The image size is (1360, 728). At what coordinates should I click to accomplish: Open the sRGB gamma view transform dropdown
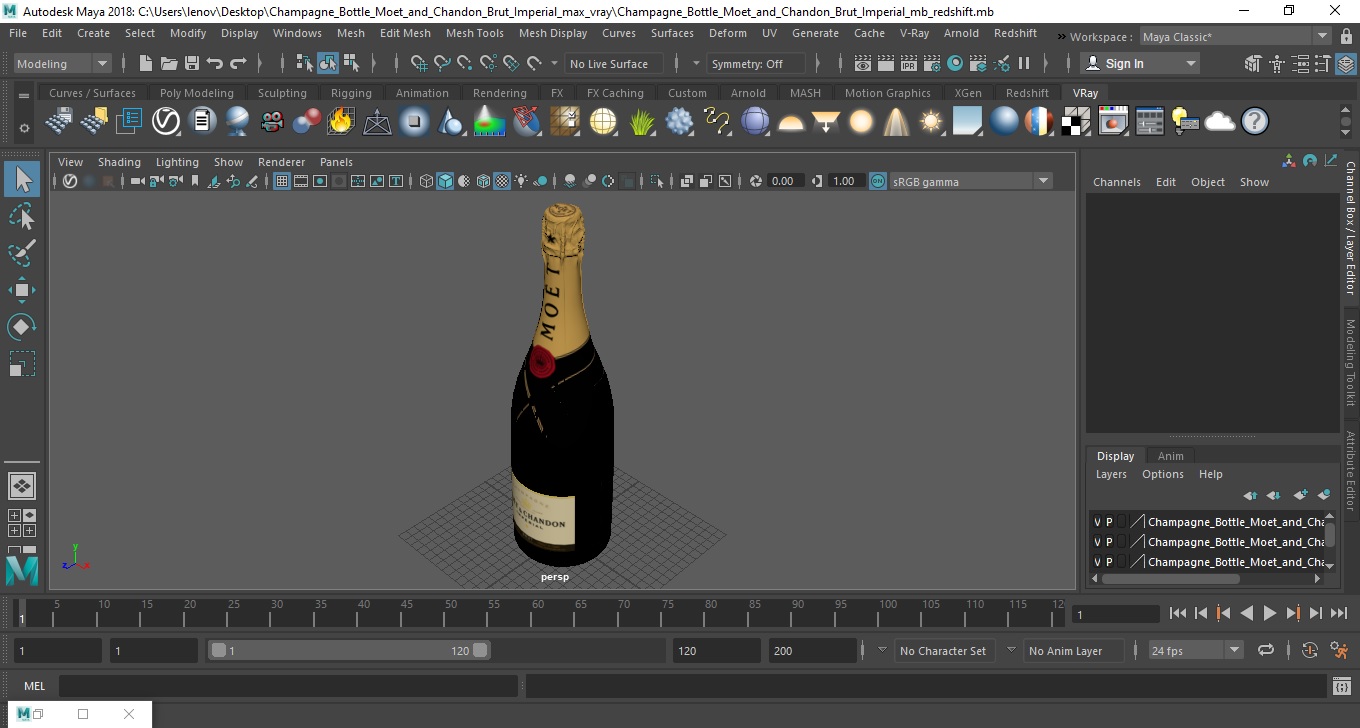point(971,181)
